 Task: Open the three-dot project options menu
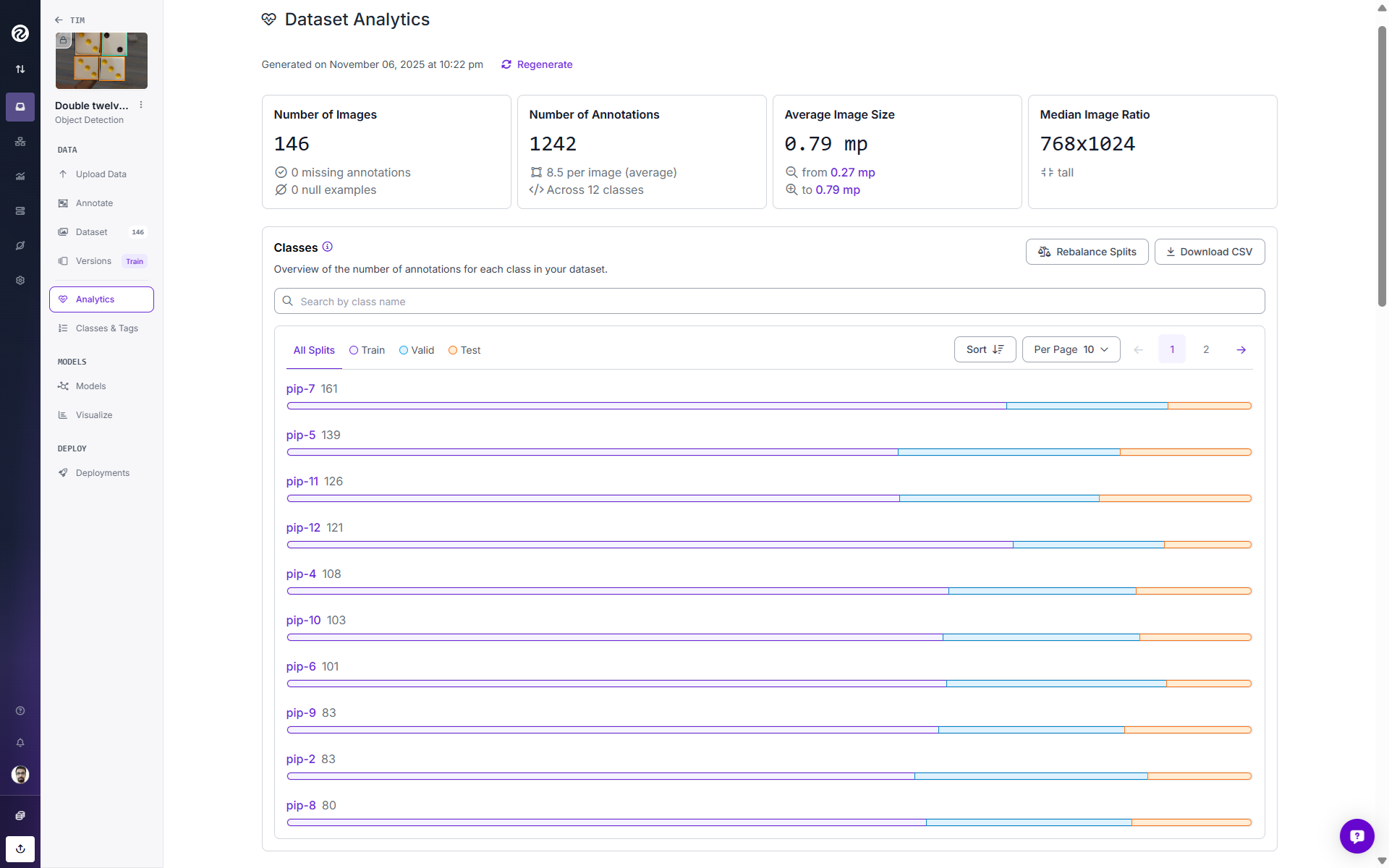click(x=141, y=105)
